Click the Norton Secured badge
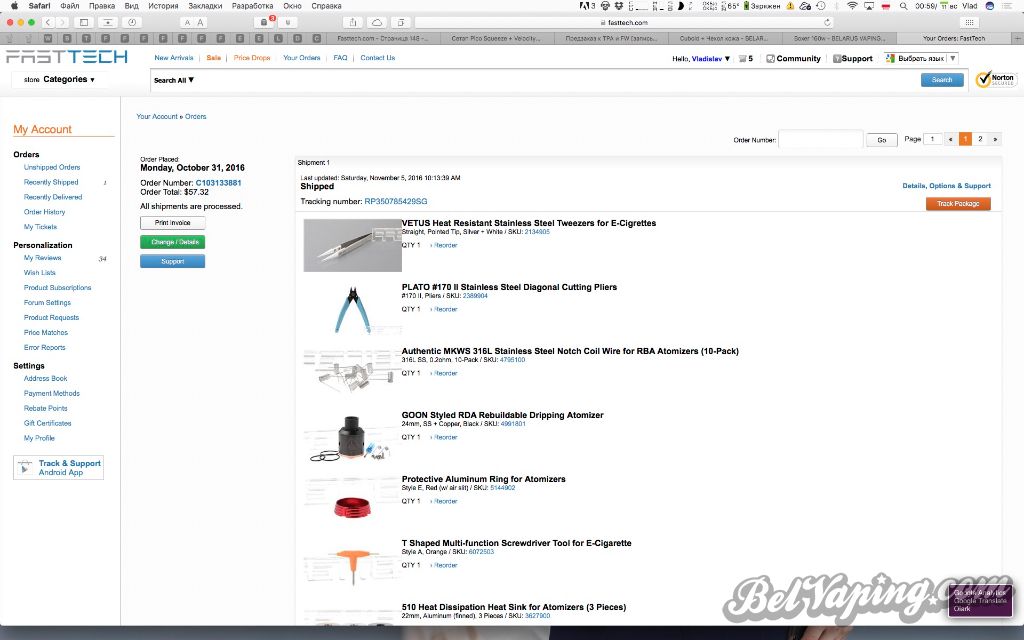This screenshot has width=1024, height=640. pos(996,79)
